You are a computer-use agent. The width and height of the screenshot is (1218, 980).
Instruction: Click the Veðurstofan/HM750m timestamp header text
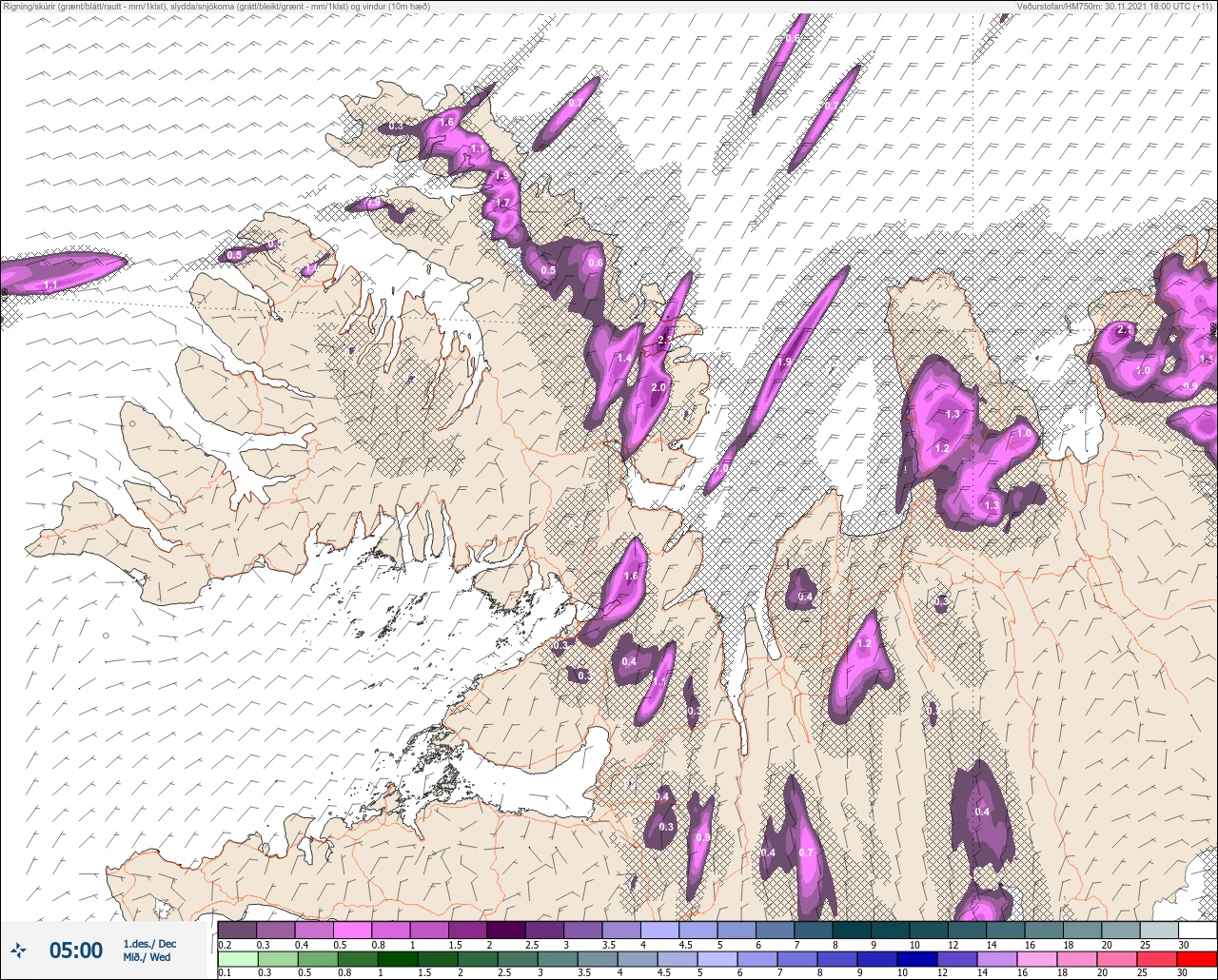tap(1114, 7)
